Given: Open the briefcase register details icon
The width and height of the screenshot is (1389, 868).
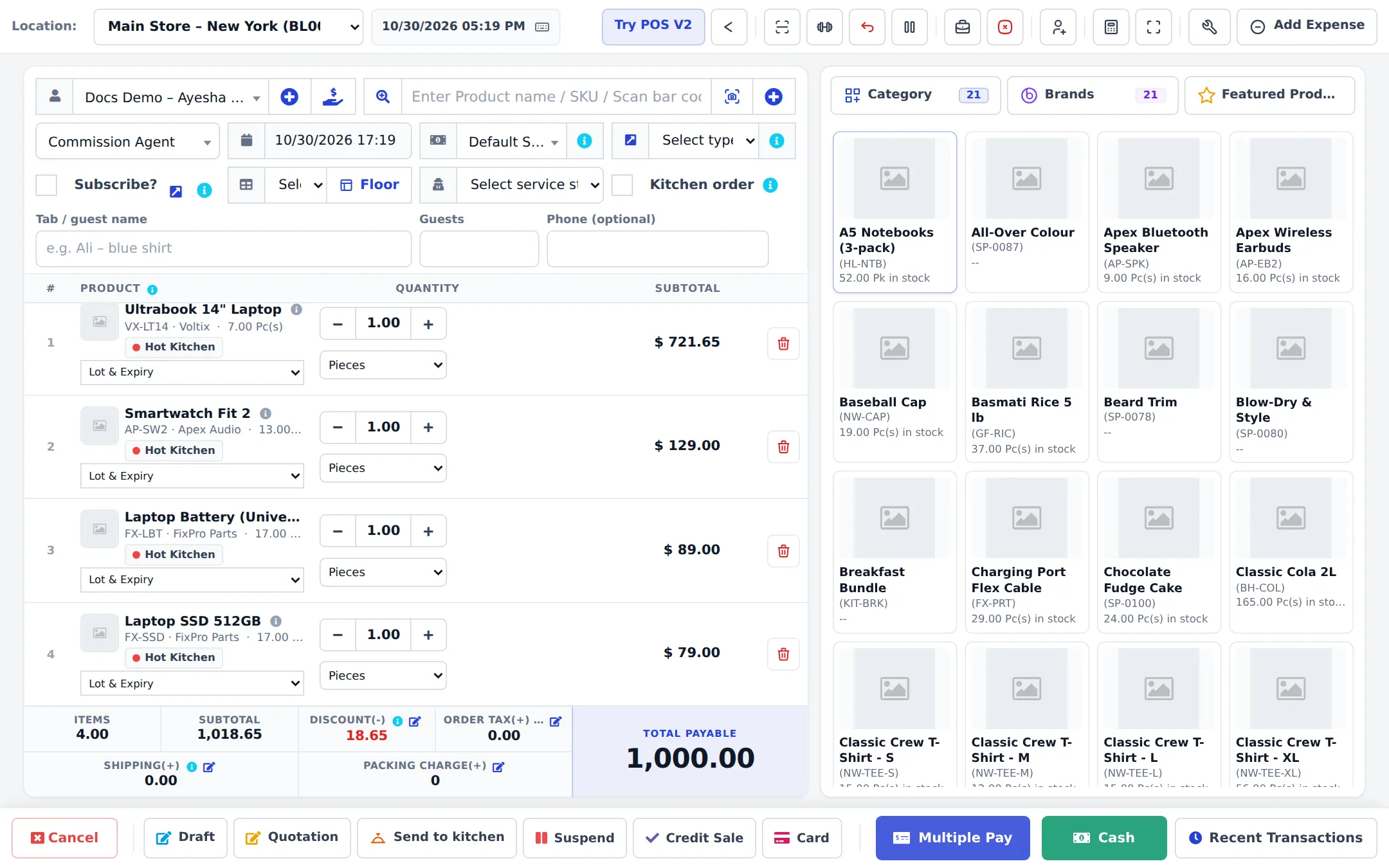Looking at the screenshot, I should pos(962,27).
